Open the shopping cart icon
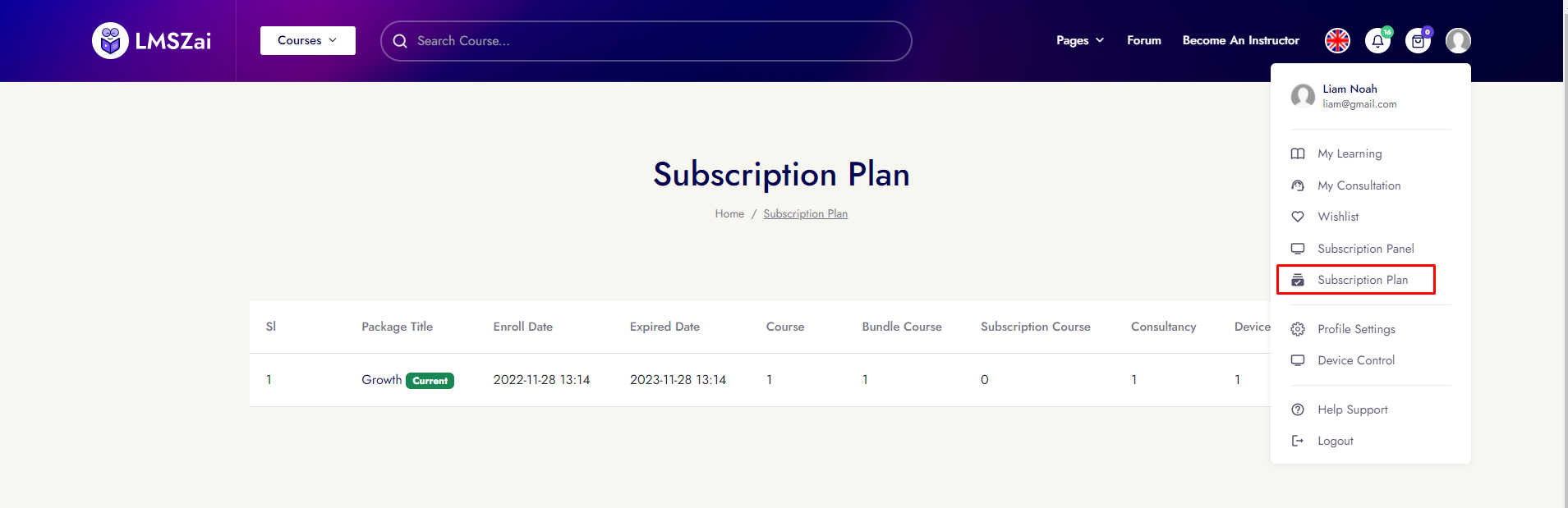1568x508 pixels. click(1418, 41)
